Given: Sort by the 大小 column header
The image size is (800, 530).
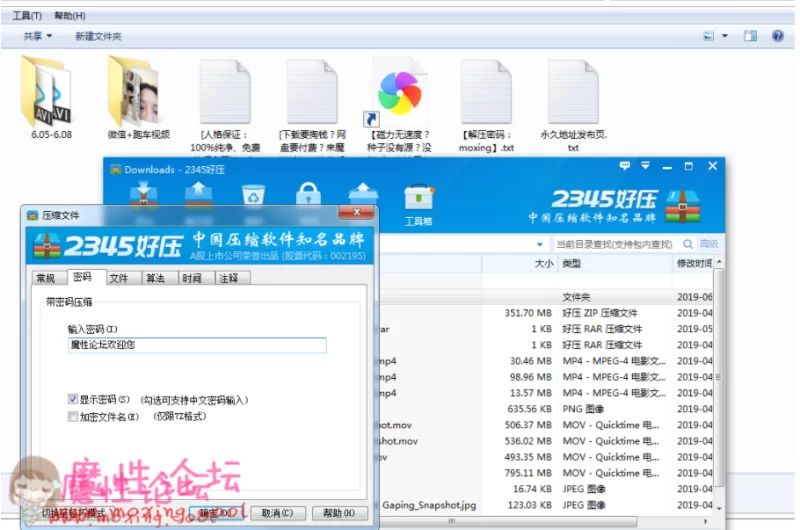Looking at the screenshot, I should [x=519, y=263].
